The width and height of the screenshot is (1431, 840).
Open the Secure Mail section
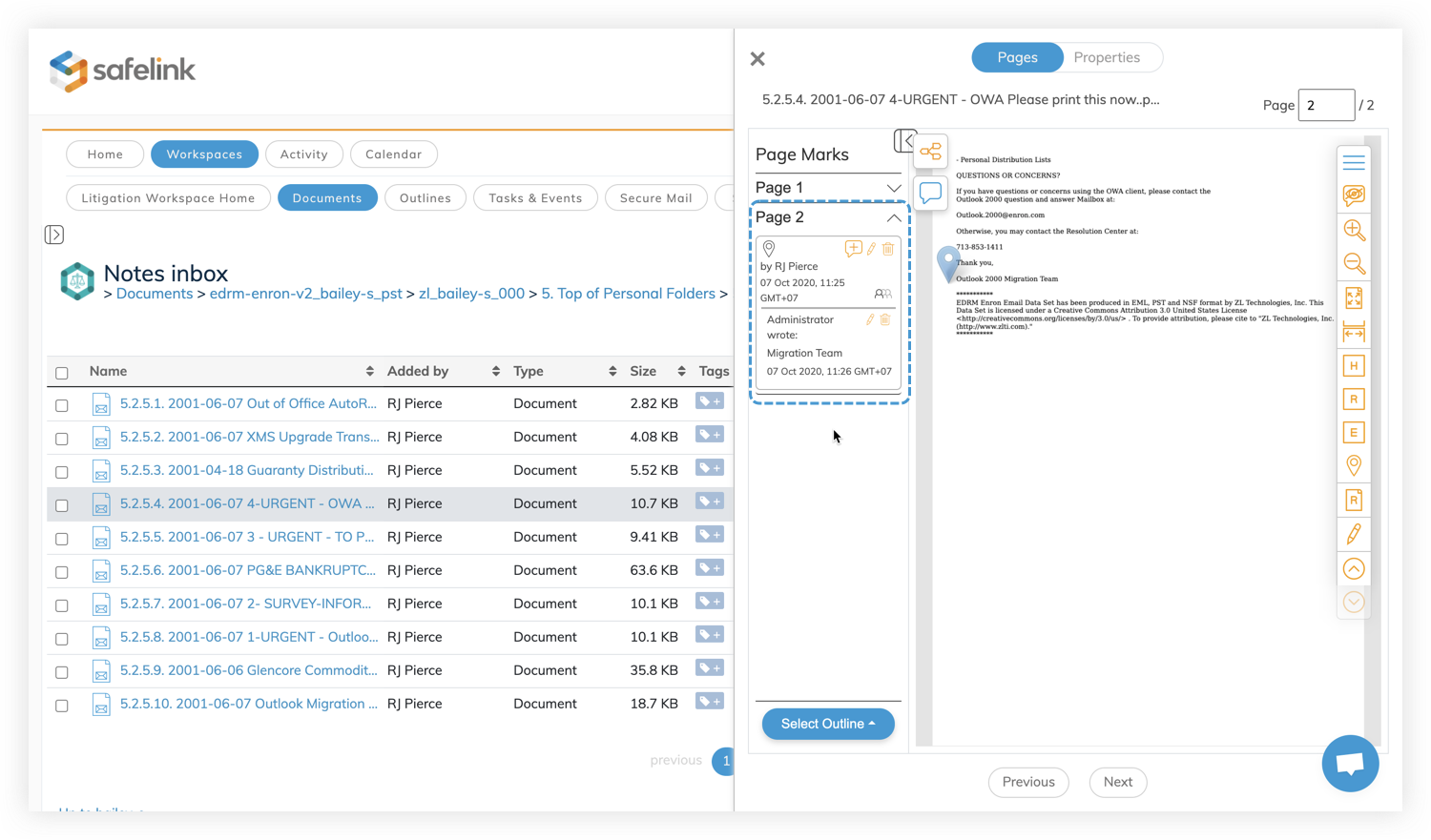point(655,197)
